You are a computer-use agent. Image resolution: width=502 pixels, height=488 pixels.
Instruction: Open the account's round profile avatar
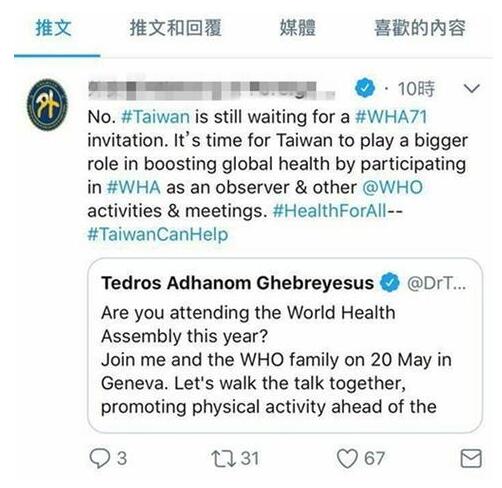[x=47, y=105]
